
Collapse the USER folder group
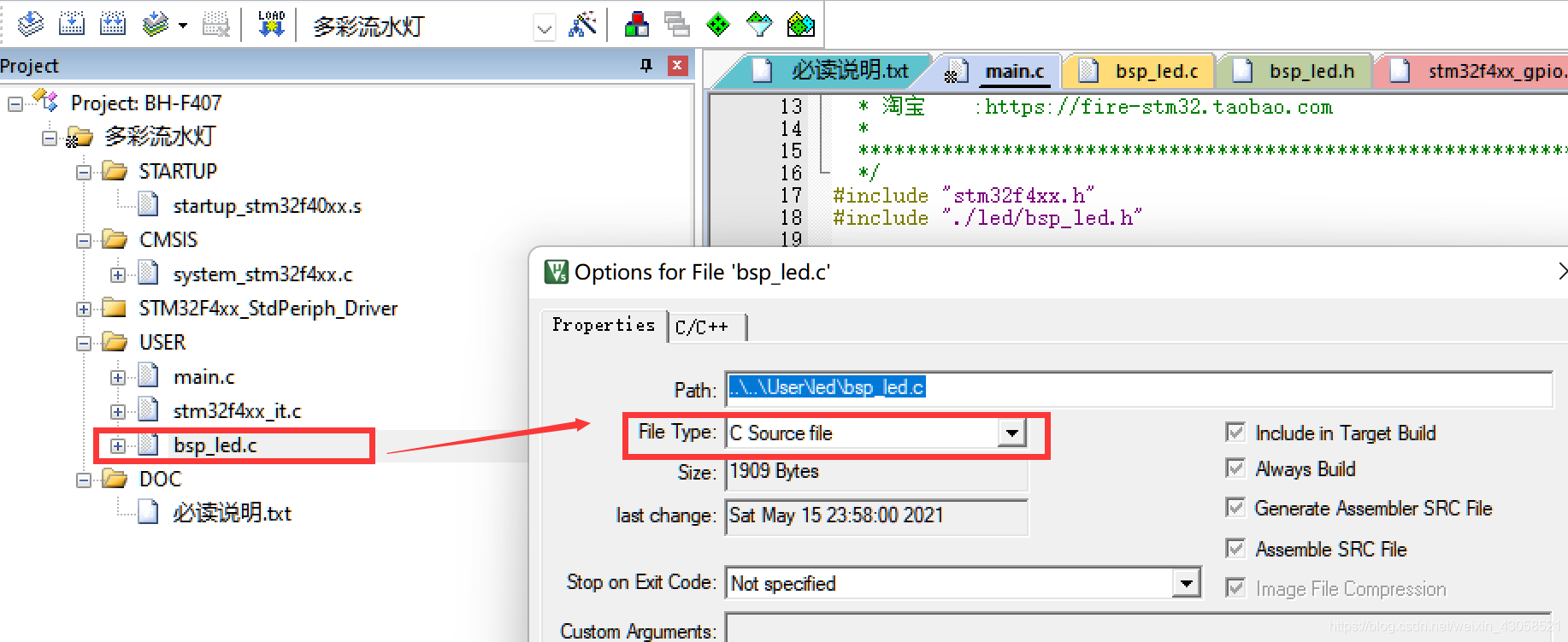pyautogui.click(x=84, y=344)
